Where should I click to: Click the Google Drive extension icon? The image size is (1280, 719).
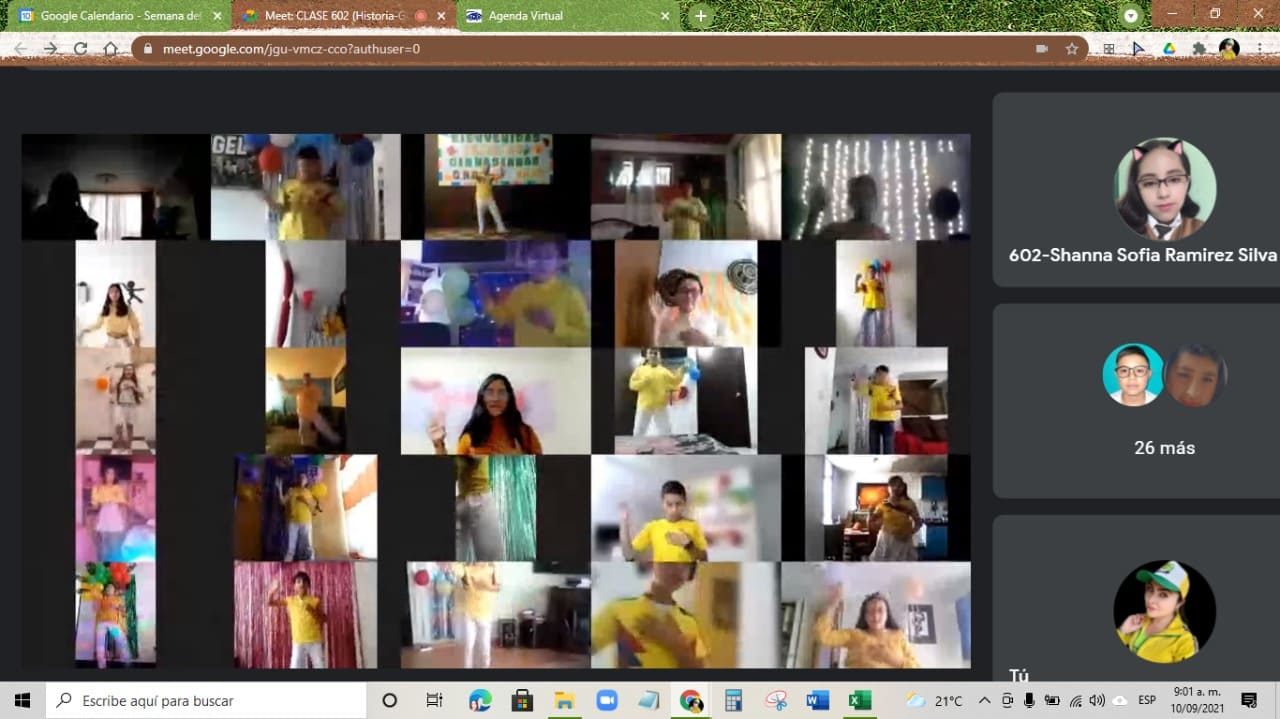(x=1168, y=48)
